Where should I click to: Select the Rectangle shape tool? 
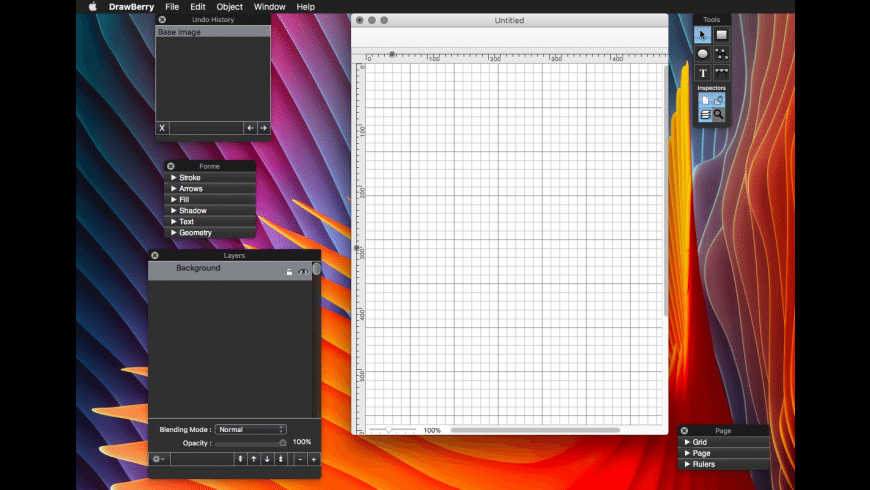click(x=721, y=35)
